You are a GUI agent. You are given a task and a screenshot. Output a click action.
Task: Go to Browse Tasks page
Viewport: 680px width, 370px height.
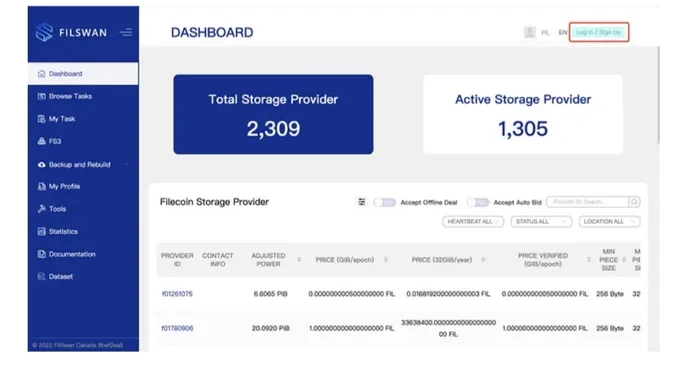coord(83,96)
